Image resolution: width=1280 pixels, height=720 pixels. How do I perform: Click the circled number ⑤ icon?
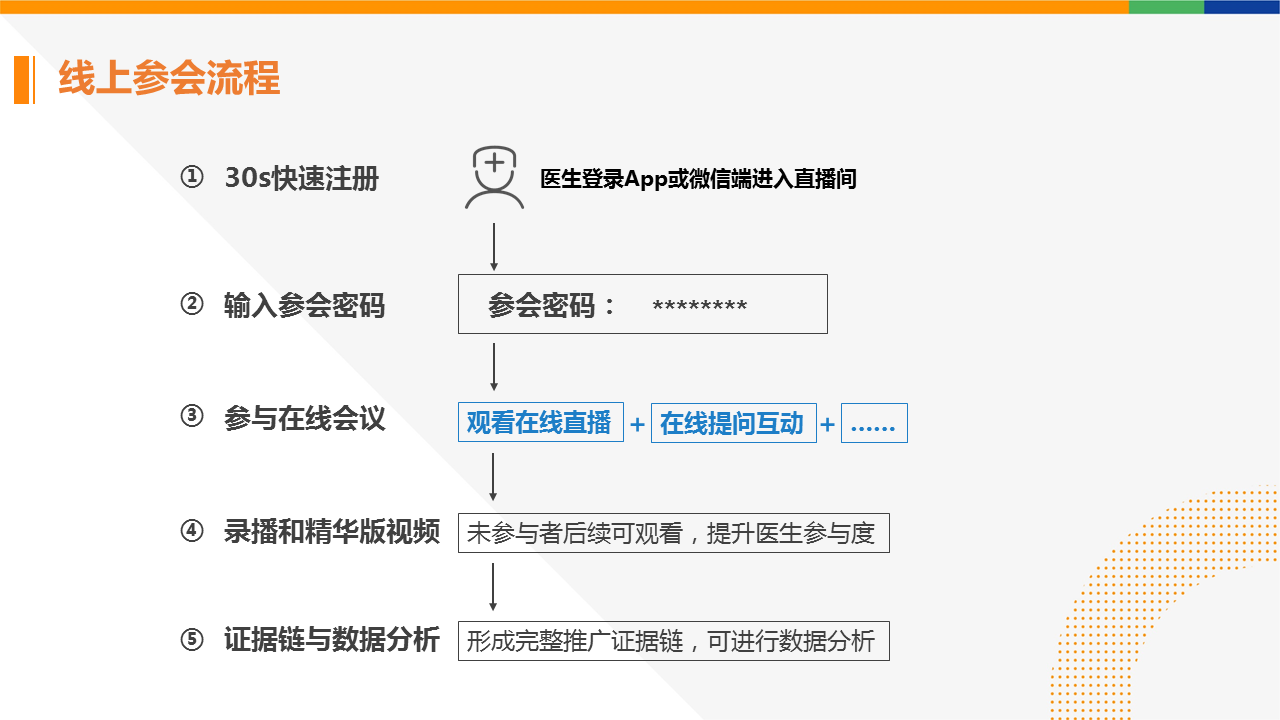[192, 640]
